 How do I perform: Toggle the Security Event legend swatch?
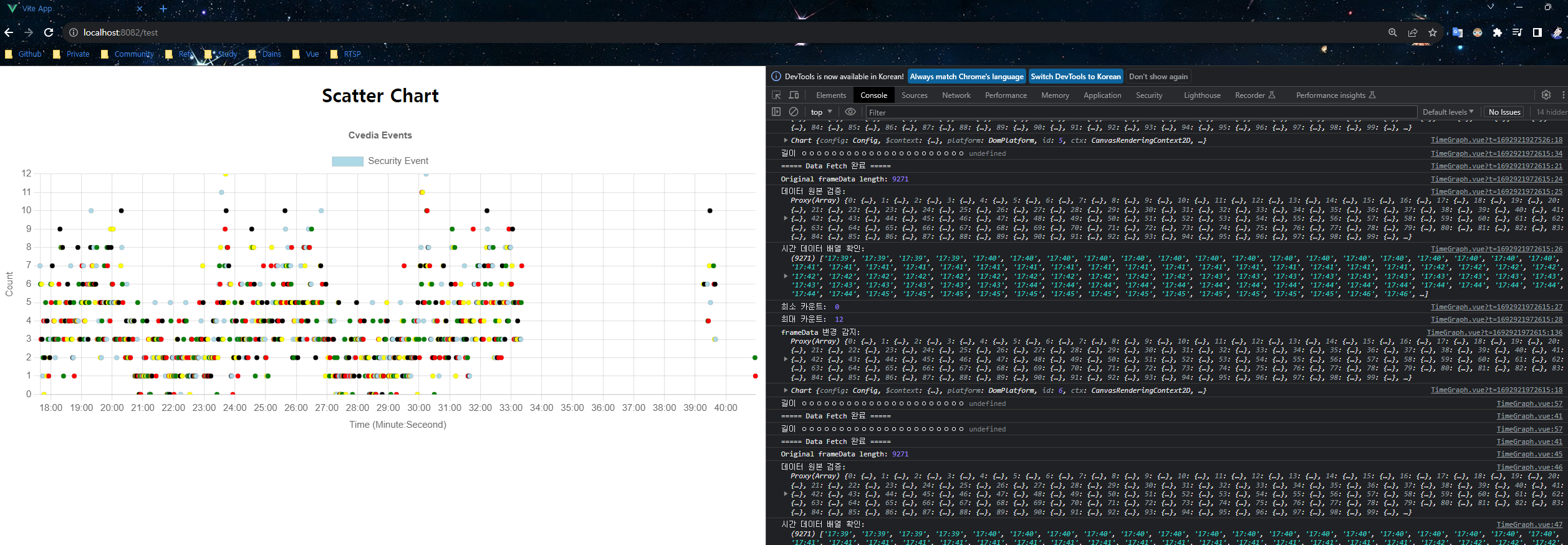click(347, 161)
